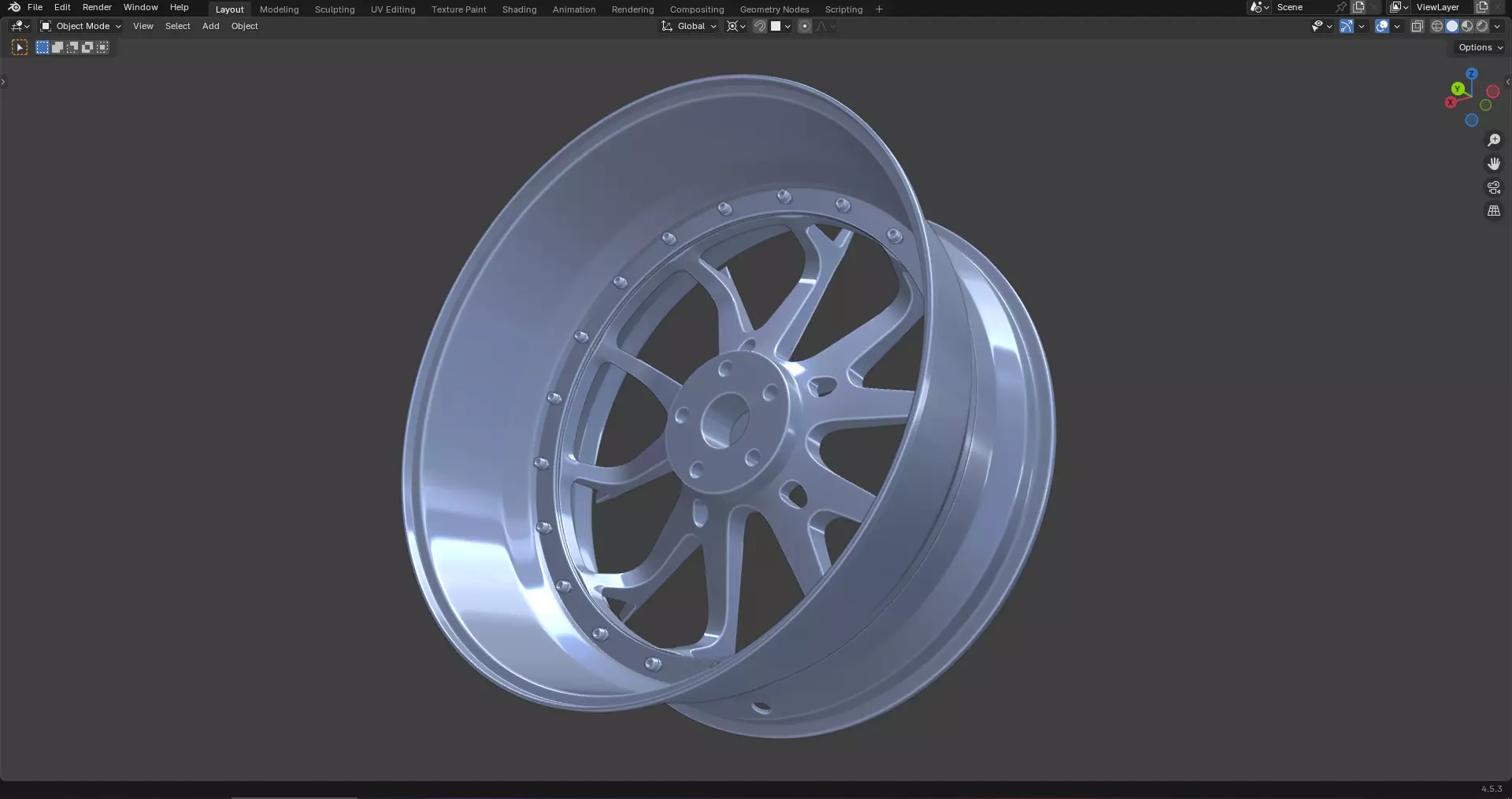
Task: Switch to the Shading workspace tab
Action: (x=519, y=9)
